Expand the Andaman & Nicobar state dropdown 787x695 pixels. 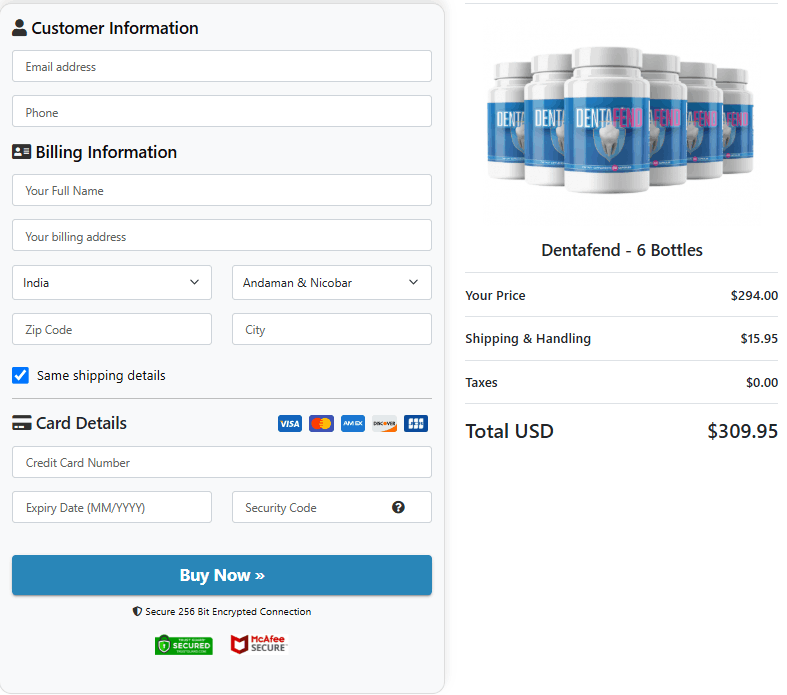point(331,283)
